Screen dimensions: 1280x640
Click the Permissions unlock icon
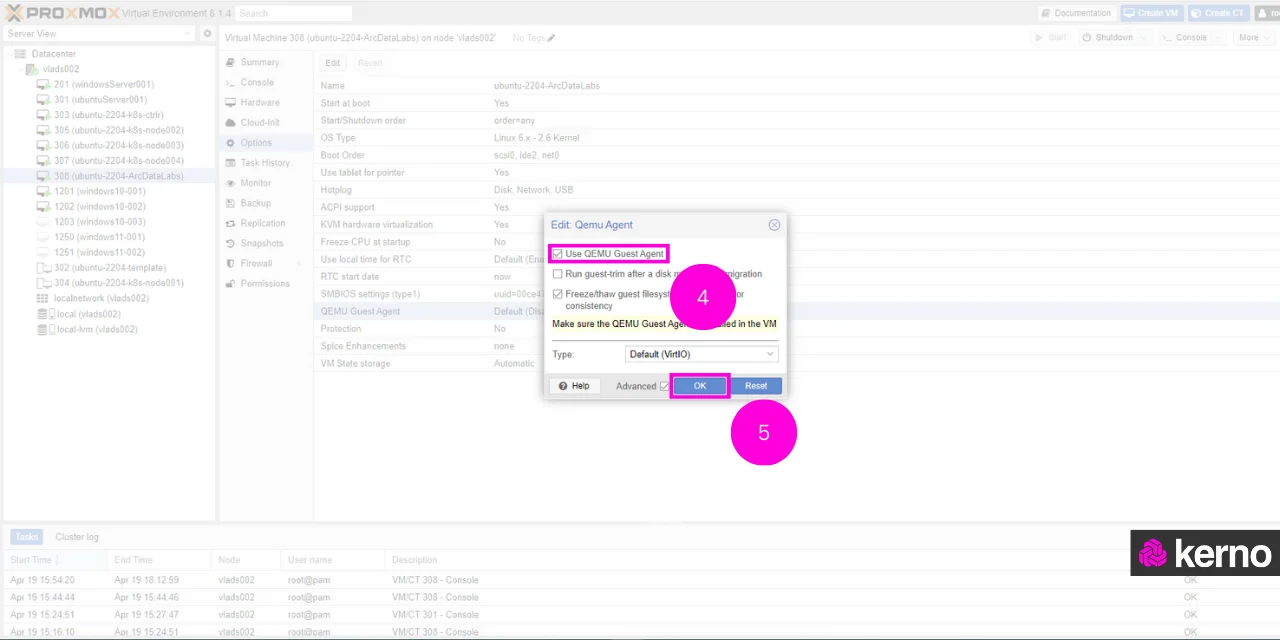[x=231, y=283]
